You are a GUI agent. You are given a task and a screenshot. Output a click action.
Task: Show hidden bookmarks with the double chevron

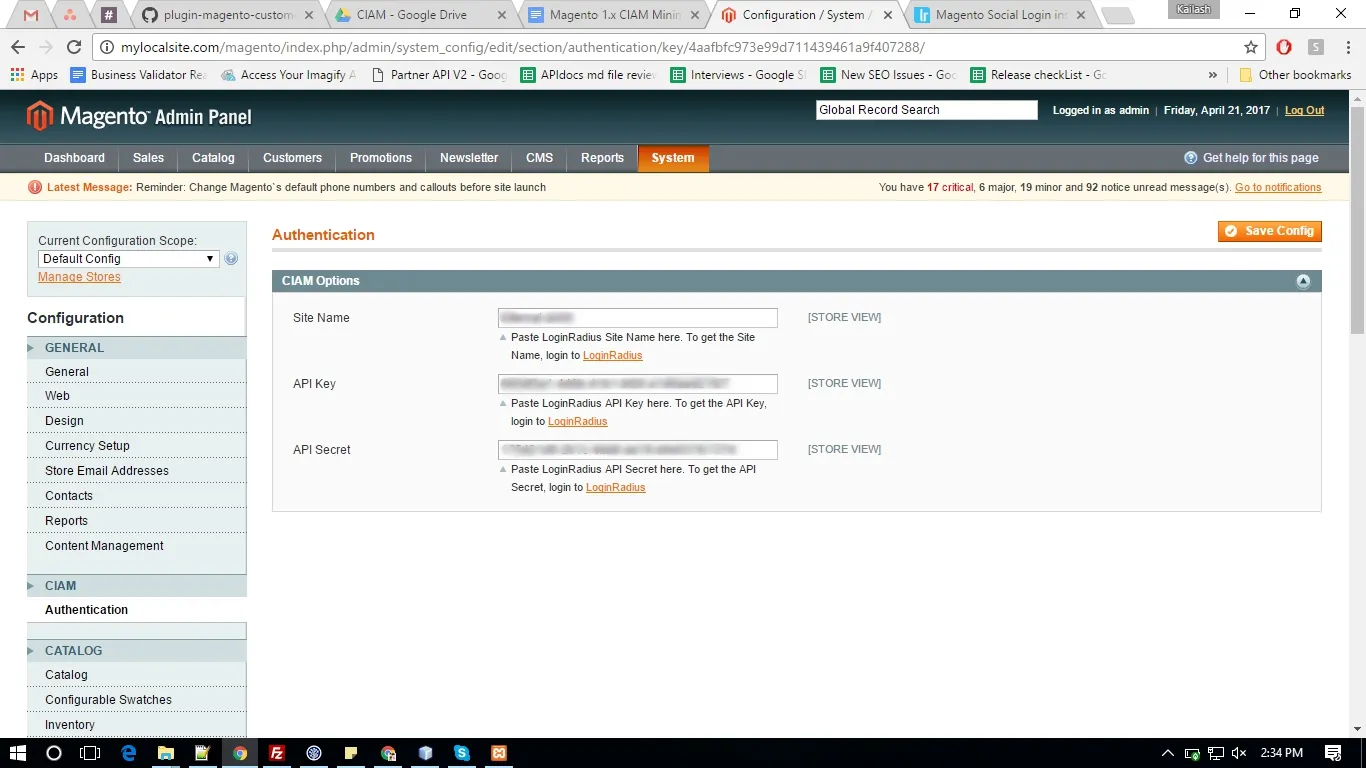[1213, 75]
